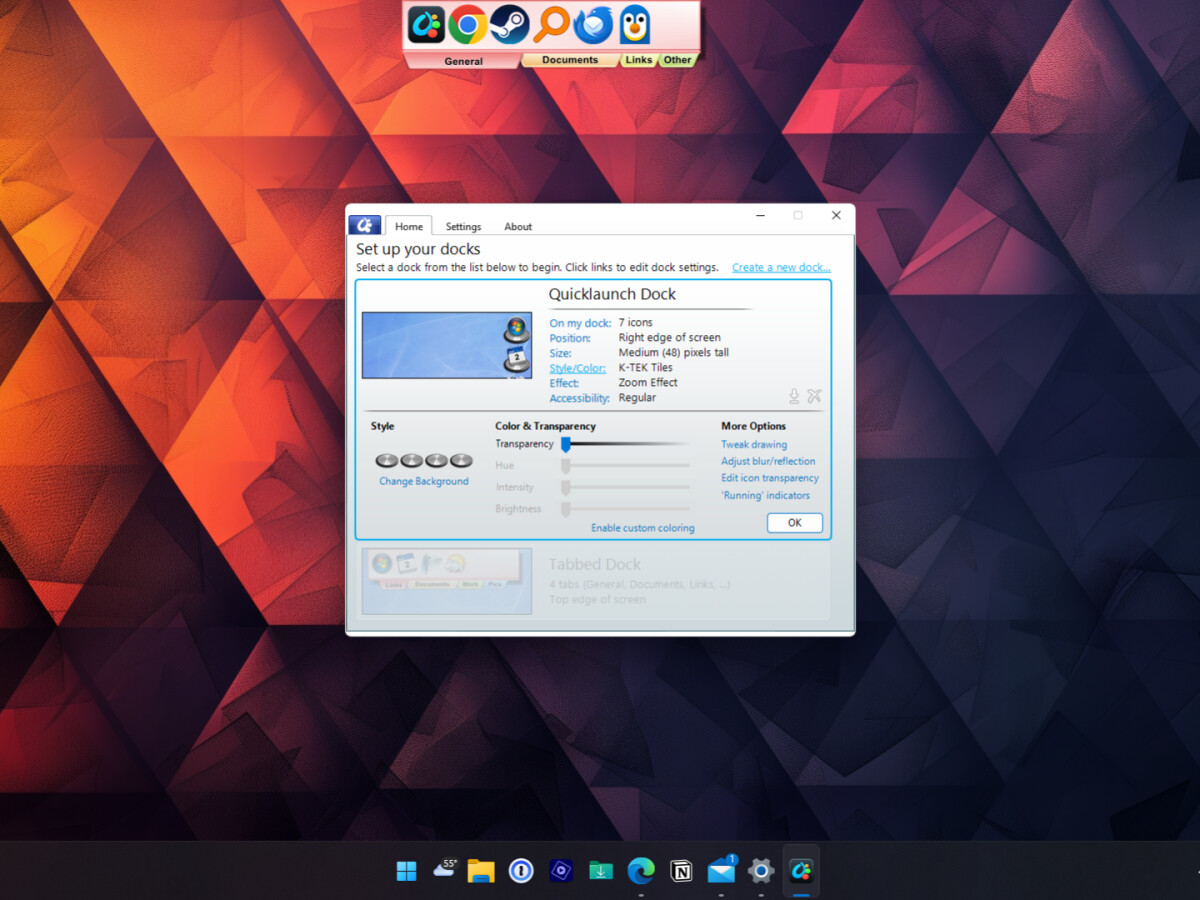
Task: Open File Explorer from the taskbar
Action: pos(481,871)
